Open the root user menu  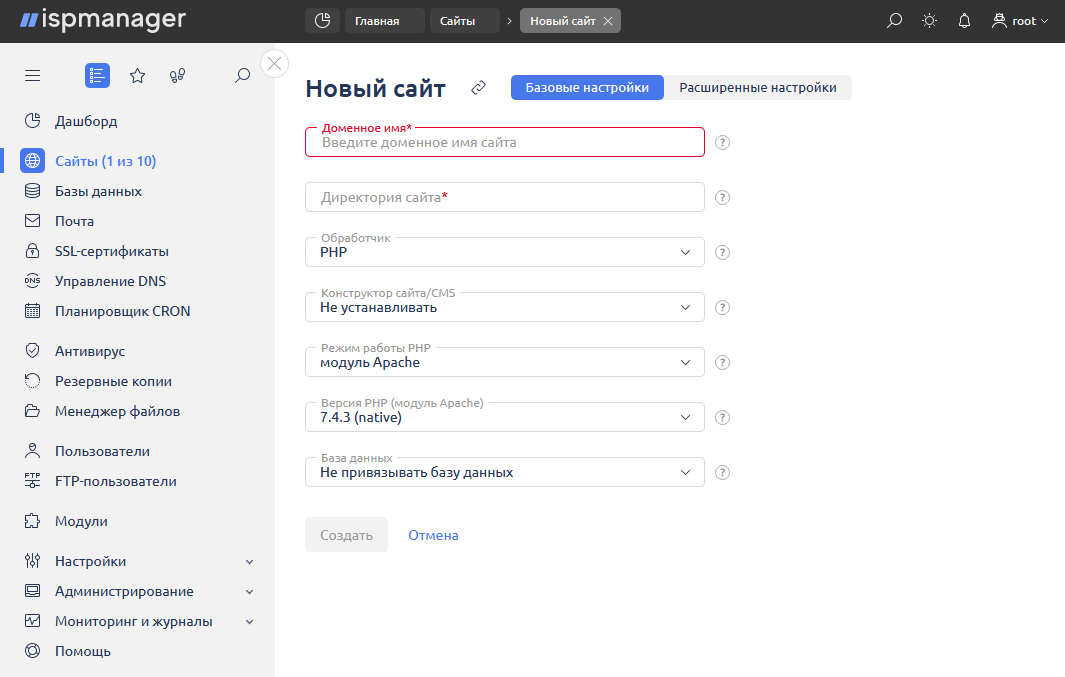click(x=1019, y=21)
